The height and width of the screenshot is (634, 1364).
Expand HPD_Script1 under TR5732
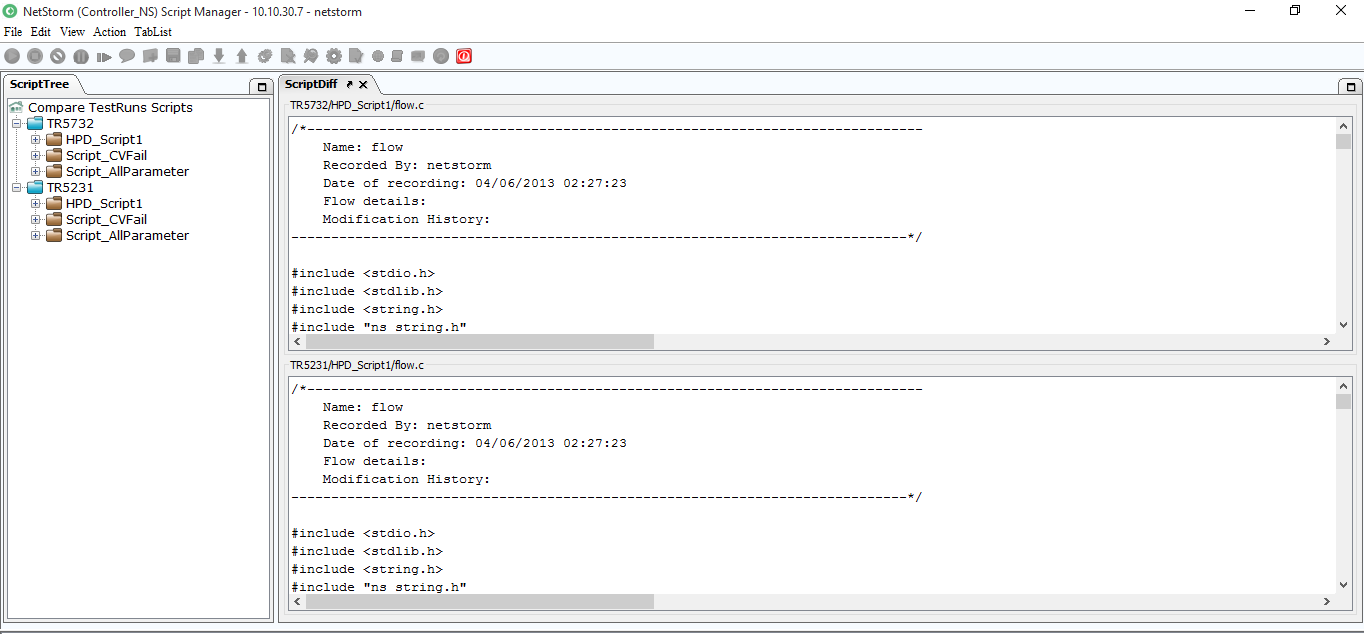[36, 140]
